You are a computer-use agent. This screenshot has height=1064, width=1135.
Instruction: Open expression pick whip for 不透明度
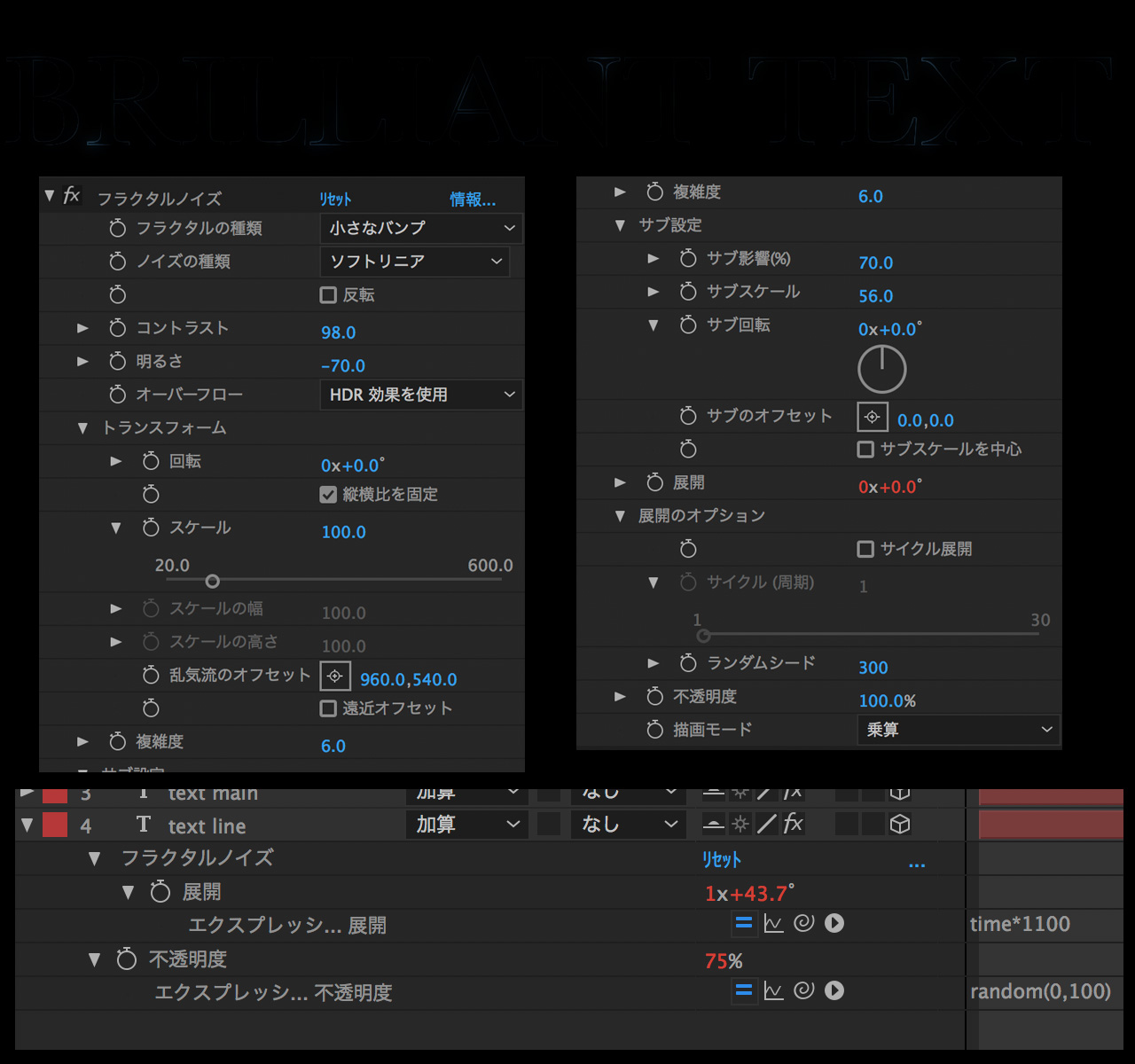pos(803,990)
